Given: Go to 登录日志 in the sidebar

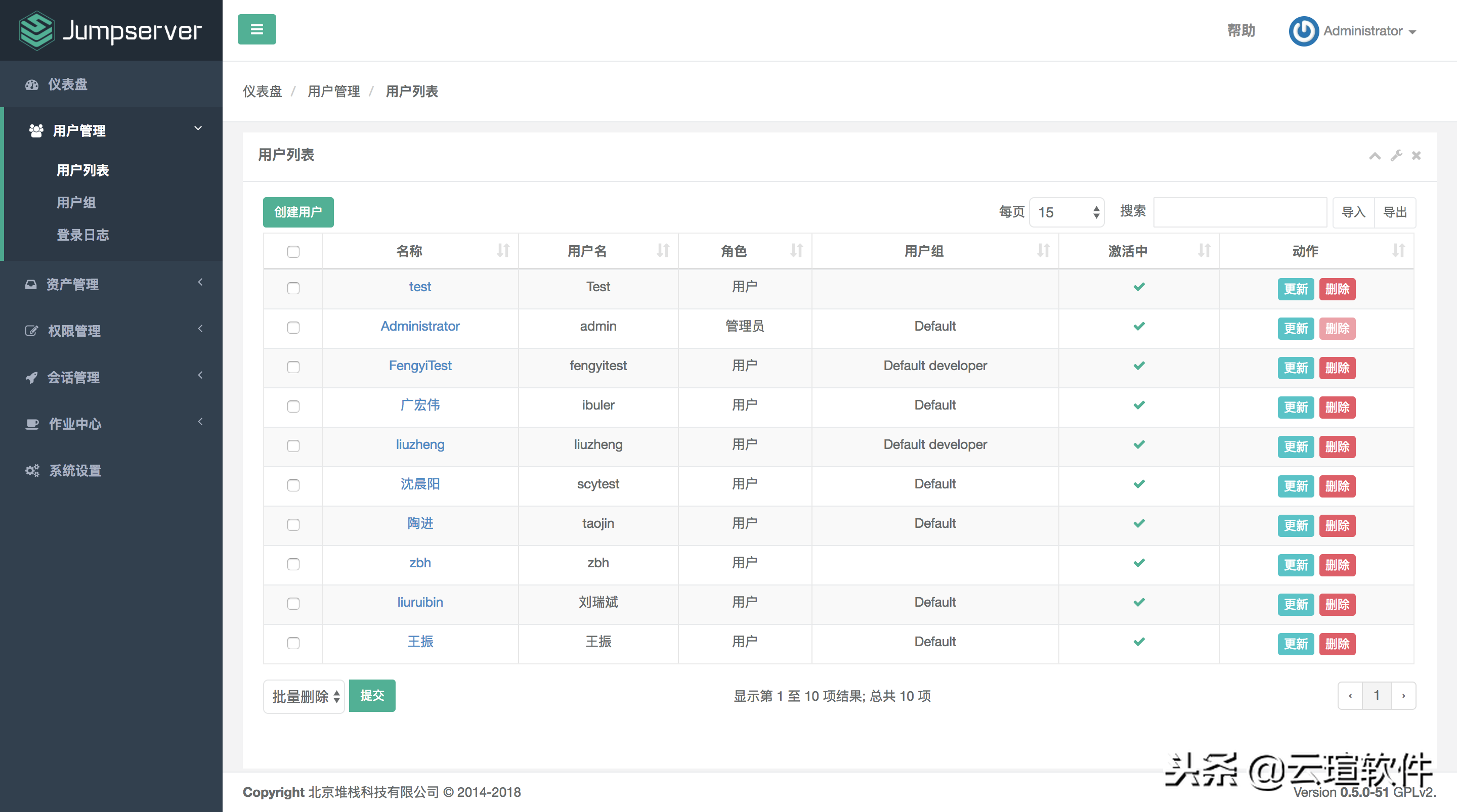Looking at the screenshot, I should tap(82, 235).
